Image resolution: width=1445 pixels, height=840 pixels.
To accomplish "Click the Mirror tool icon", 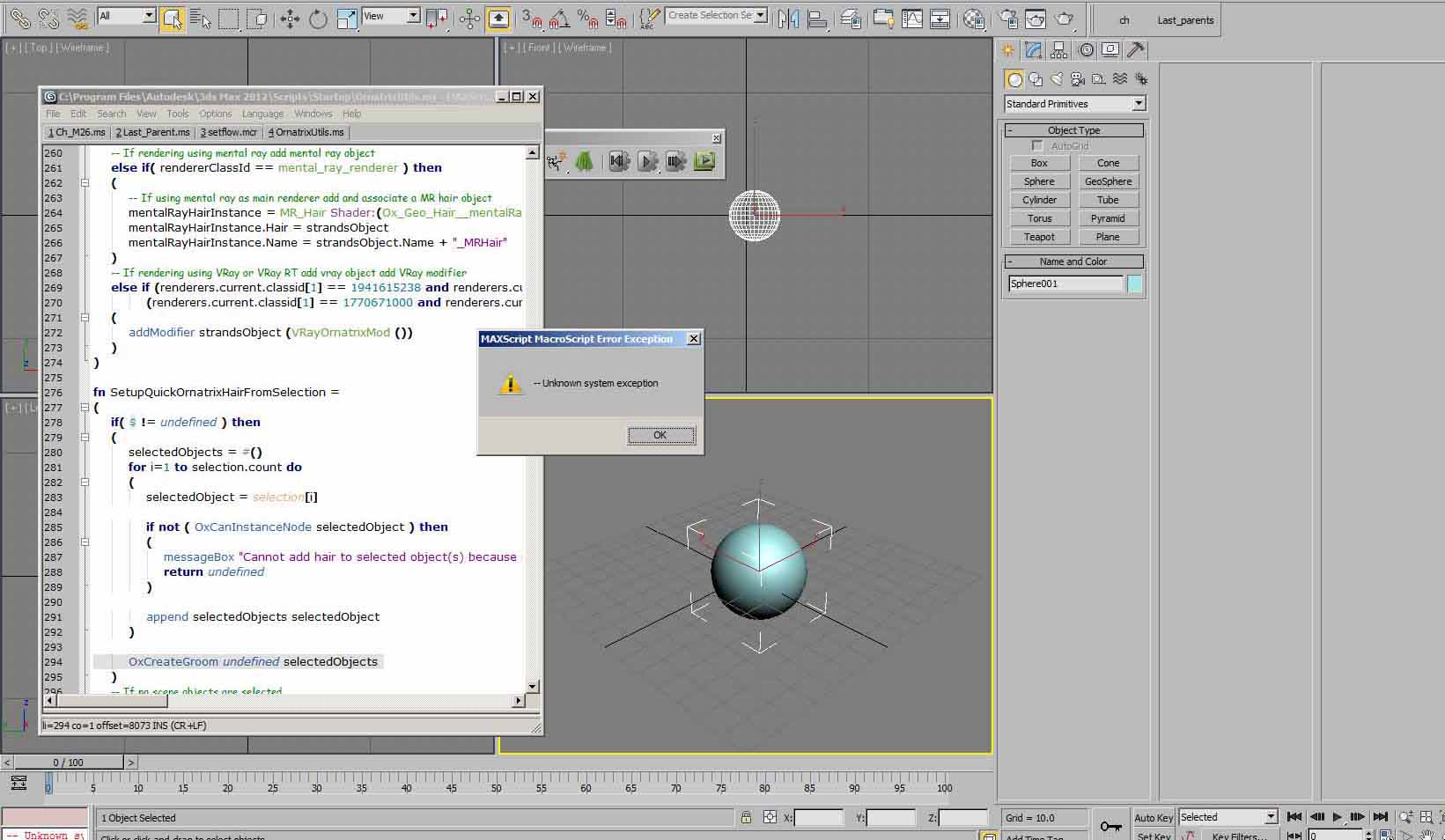I will pos(788,18).
